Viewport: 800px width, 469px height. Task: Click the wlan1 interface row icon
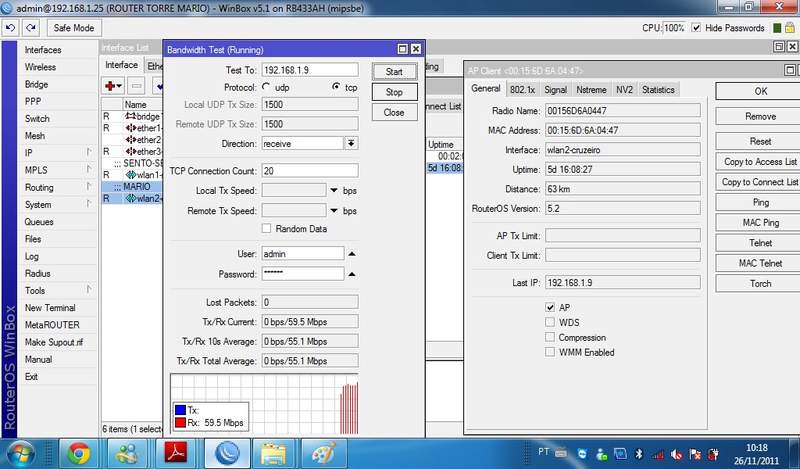tap(131, 175)
